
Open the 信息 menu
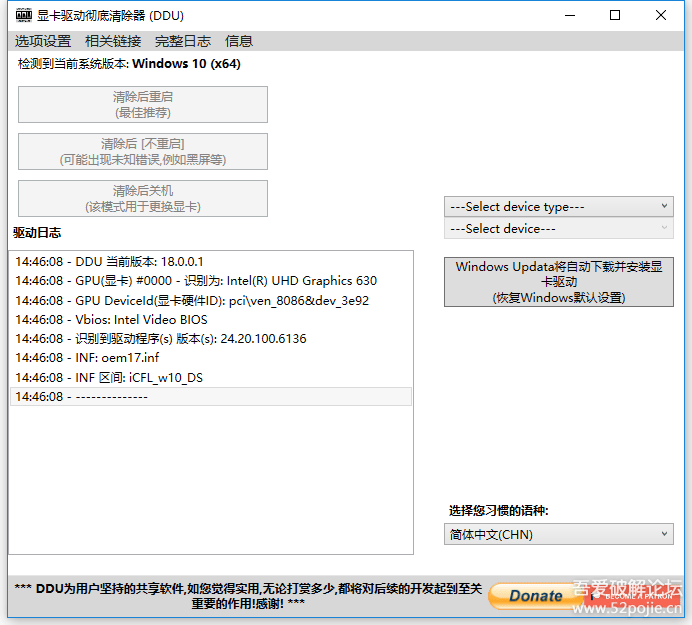pos(238,41)
